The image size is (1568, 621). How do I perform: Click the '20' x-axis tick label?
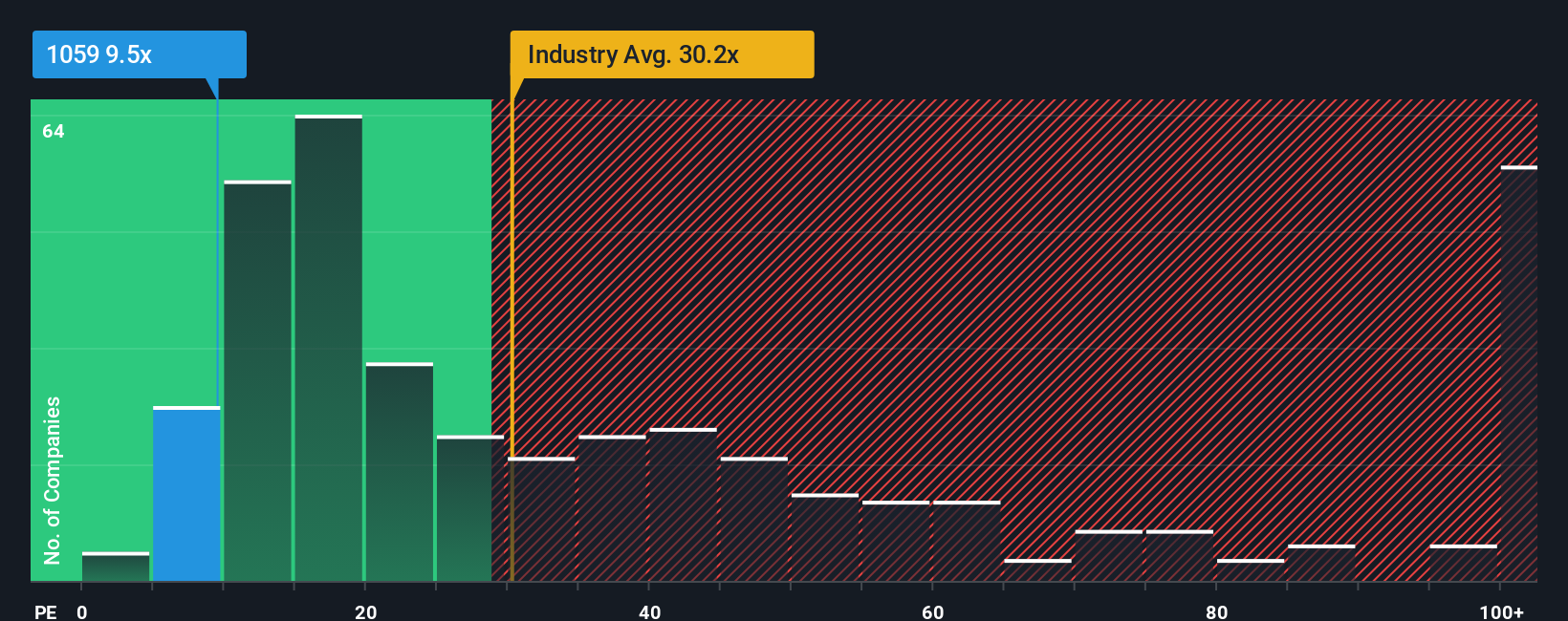[x=365, y=611]
